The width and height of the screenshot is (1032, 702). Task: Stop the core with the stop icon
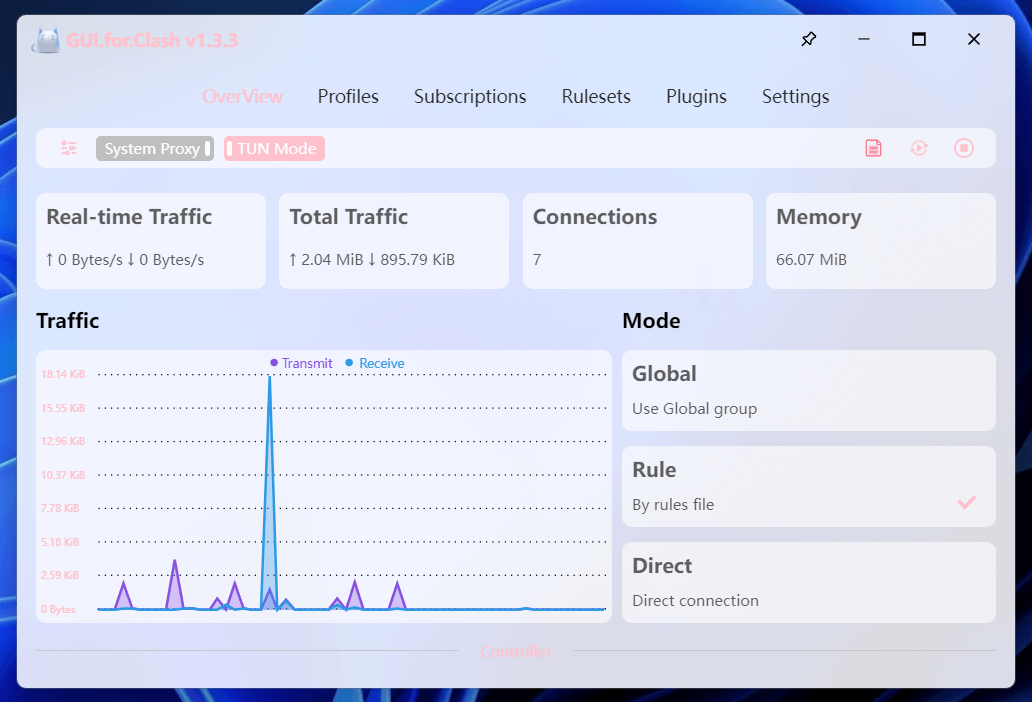click(964, 148)
